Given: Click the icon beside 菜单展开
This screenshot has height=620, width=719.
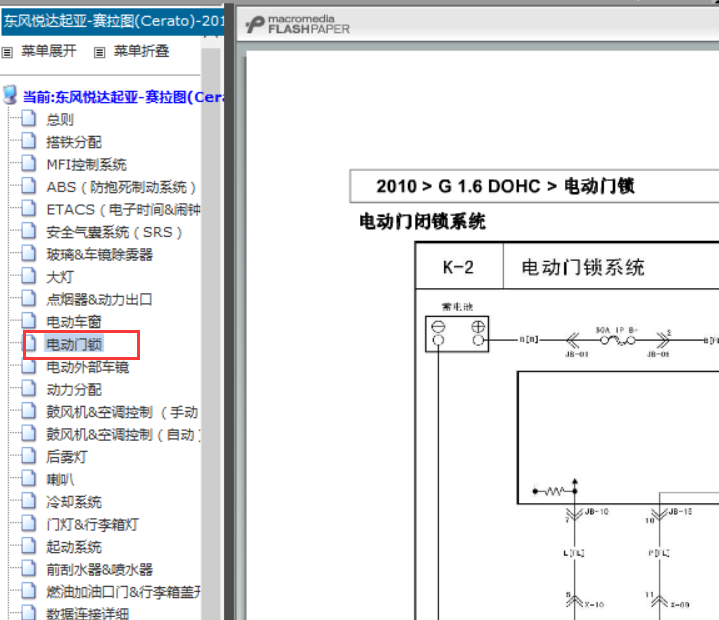Looking at the screenshot, I should [x=7, y=52].
